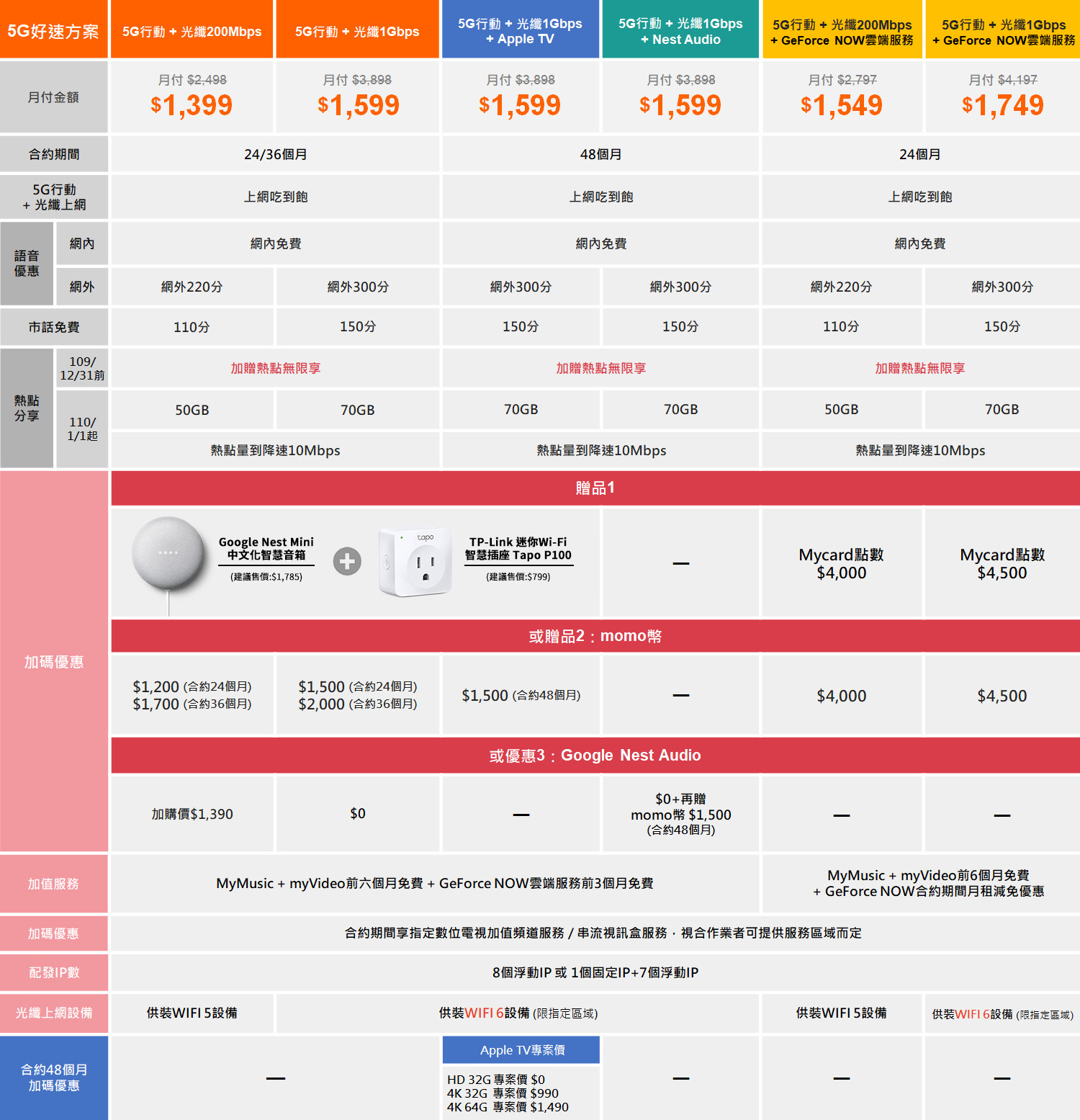Click the plus icon between the gifts
This screenshot has height=1120, width=1080.
347,561
